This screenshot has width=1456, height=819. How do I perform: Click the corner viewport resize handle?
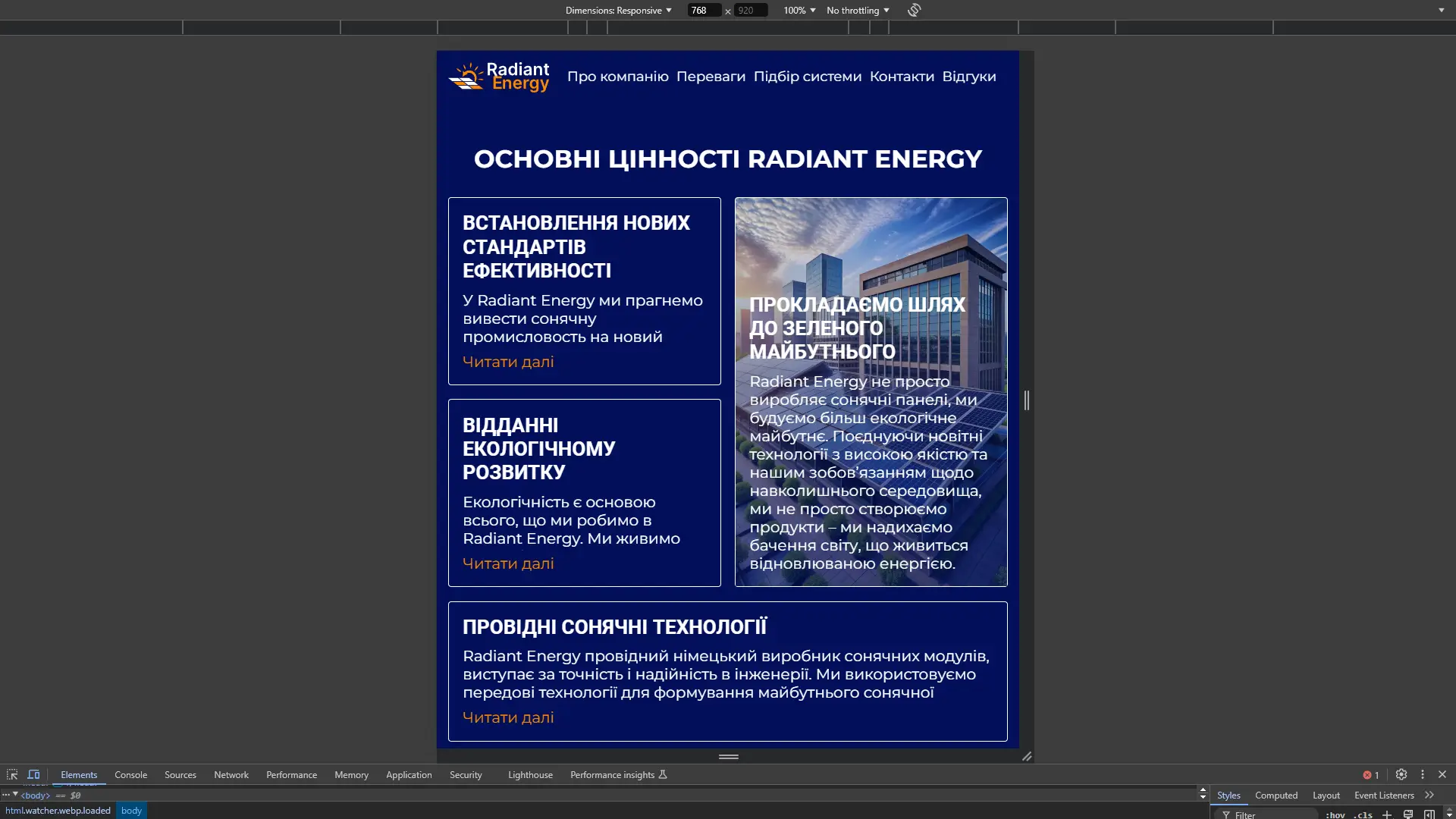(x=1027, y=756)
